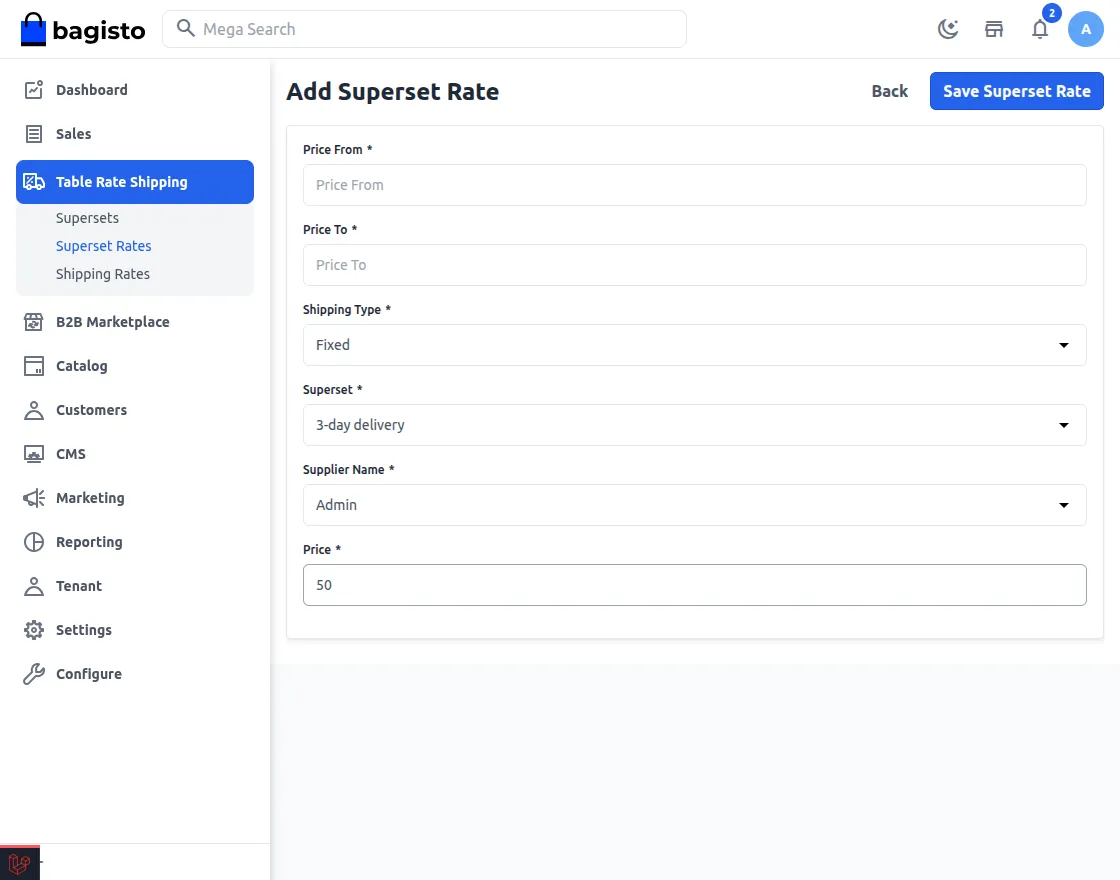
Task: Select Supersets in the sidebar submenu
Action: 87,217
